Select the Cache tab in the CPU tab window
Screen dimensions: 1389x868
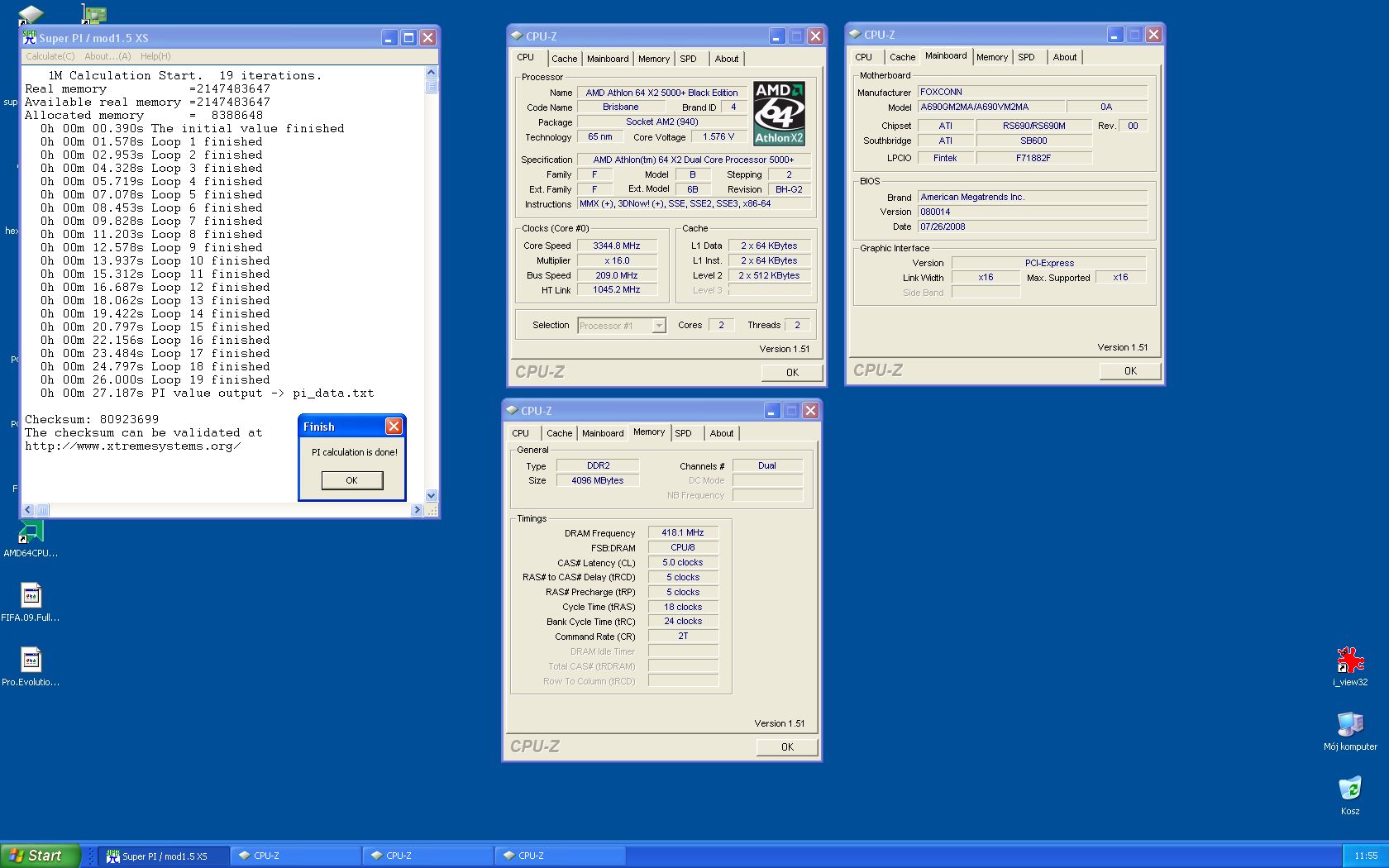564,59
